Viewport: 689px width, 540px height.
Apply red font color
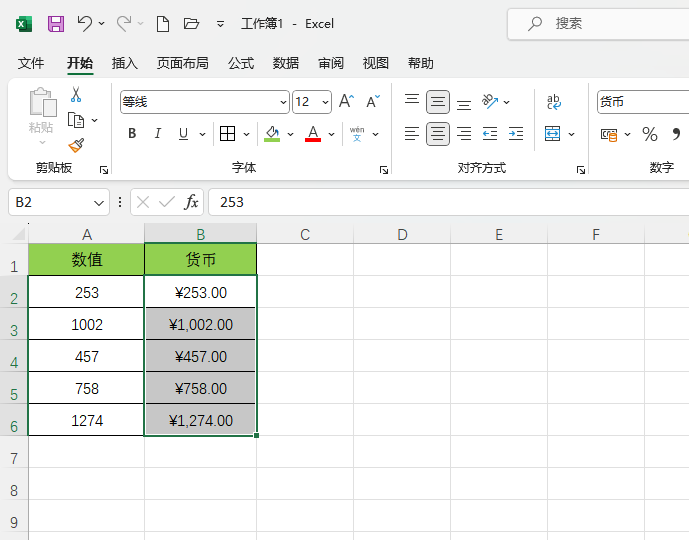(x=313, y=134)
